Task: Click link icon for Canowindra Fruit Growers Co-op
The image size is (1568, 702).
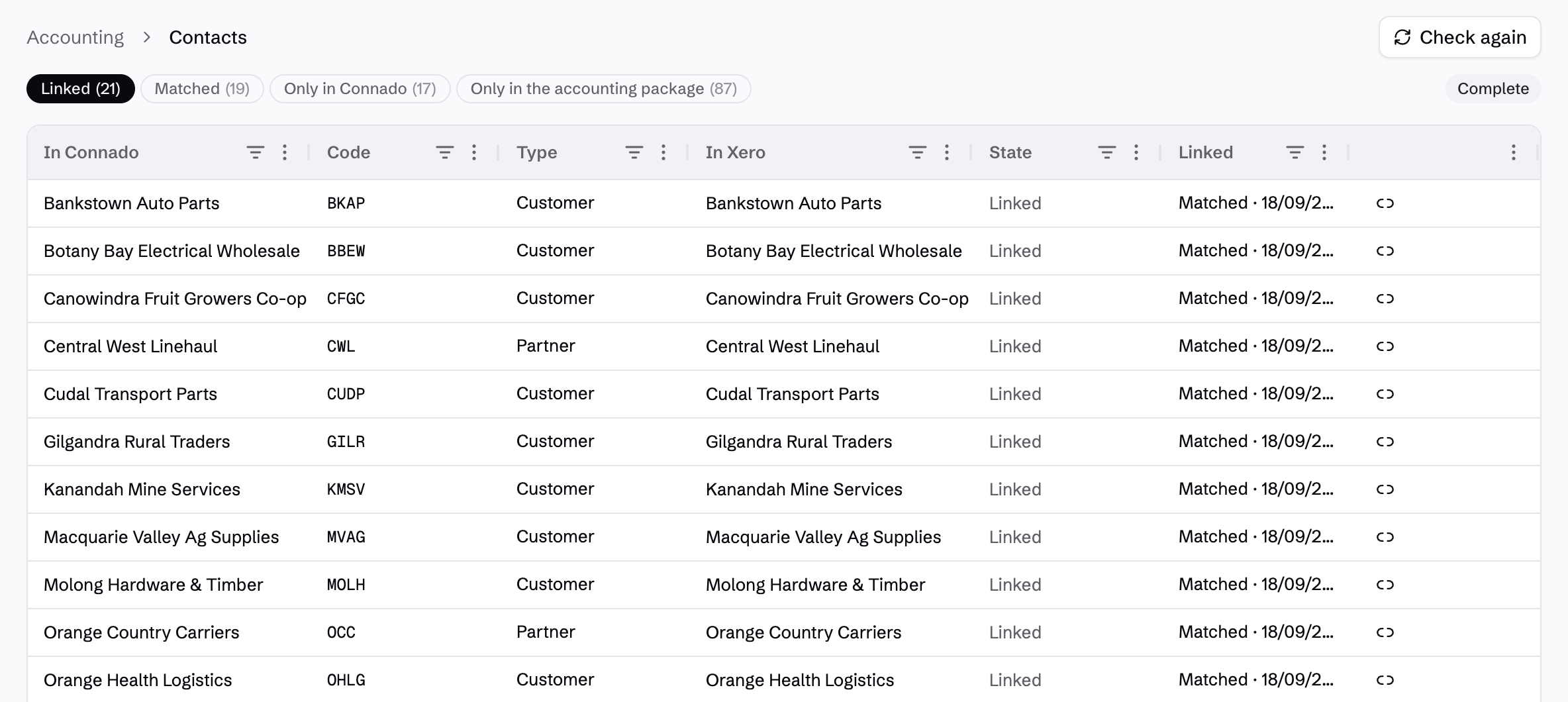Action: pos(1385,299)
